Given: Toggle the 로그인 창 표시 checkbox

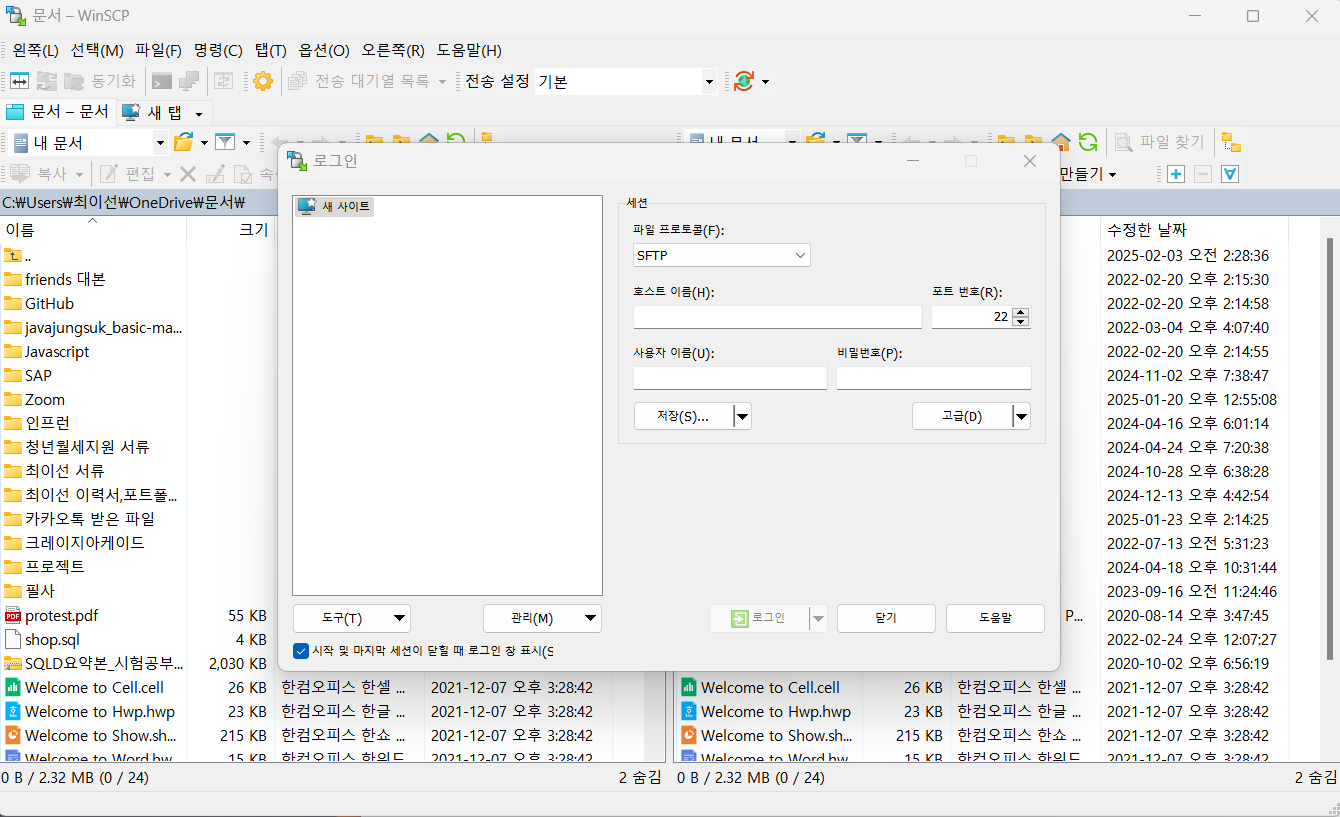Looking at the screenshot, I should [x=301, y=651].
